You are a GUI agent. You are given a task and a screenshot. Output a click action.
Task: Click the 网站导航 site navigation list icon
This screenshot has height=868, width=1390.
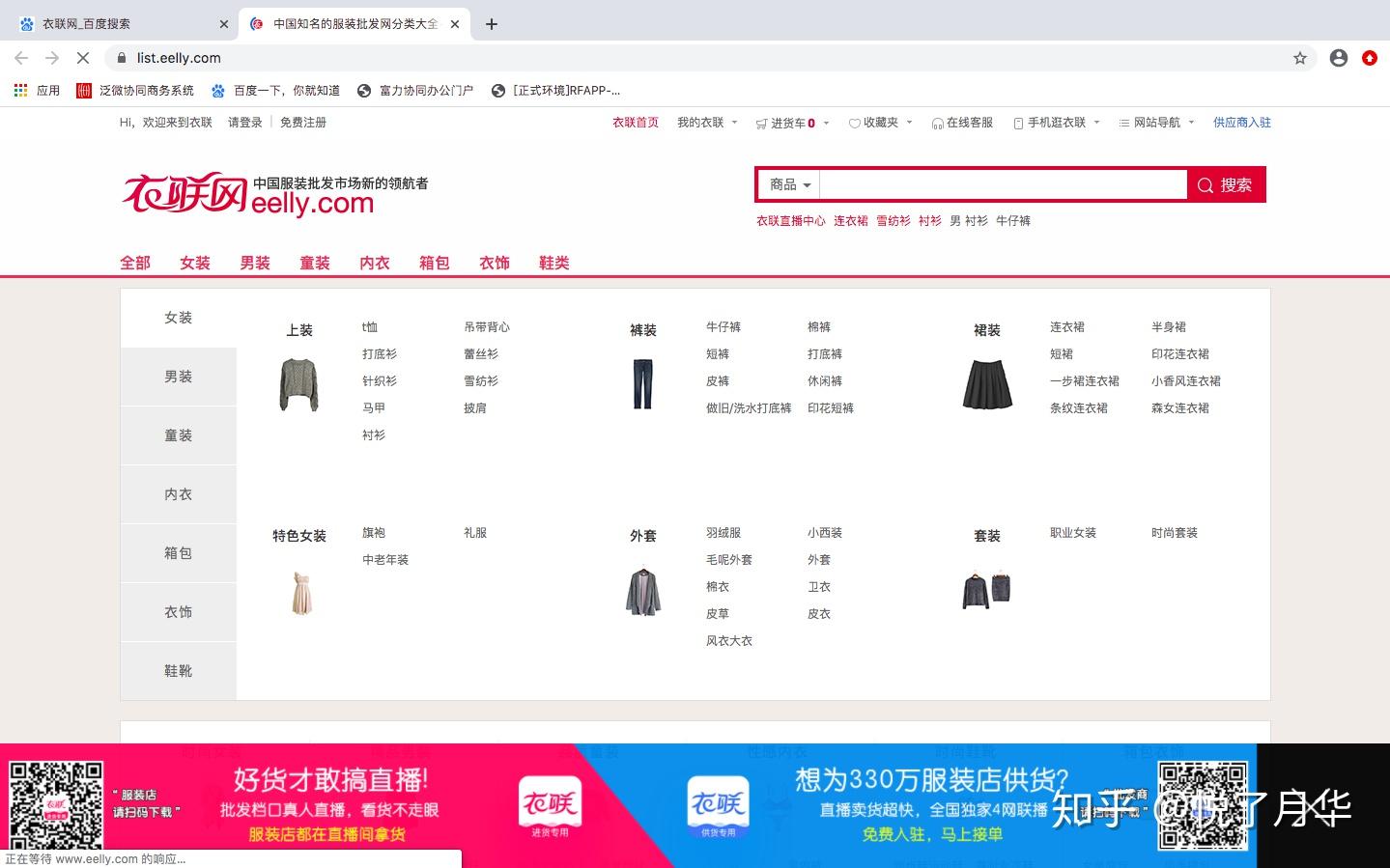[x=1123, y=123]
